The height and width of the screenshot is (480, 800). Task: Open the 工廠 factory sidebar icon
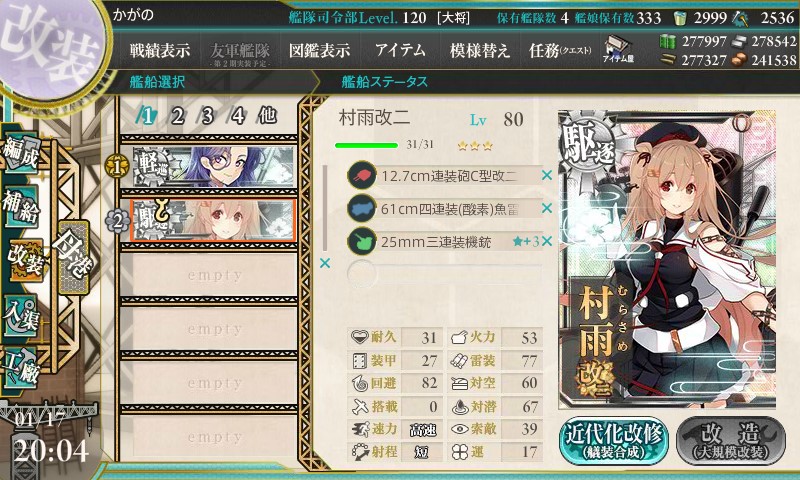21,368
